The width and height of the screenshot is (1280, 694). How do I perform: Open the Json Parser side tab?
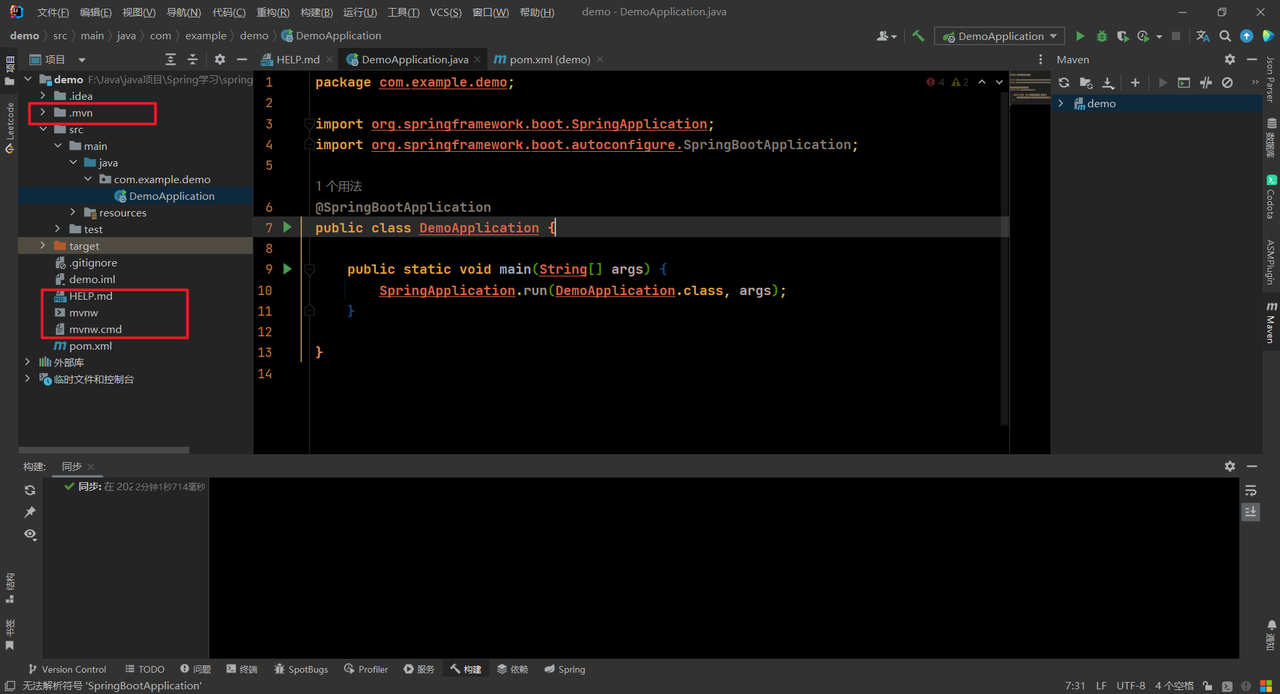pos(1270,79)
